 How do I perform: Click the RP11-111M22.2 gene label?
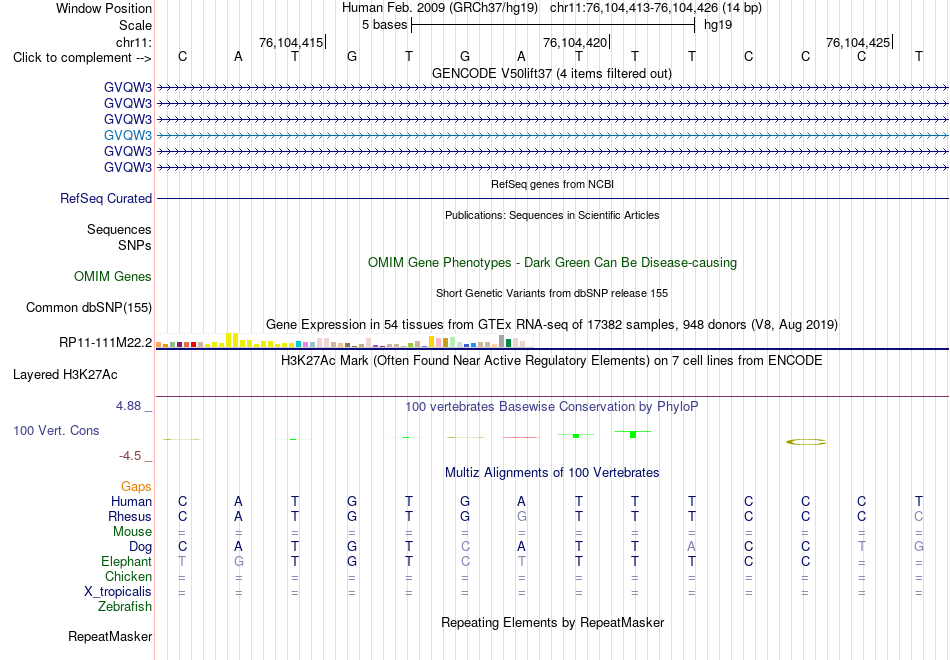pos(105,342)
